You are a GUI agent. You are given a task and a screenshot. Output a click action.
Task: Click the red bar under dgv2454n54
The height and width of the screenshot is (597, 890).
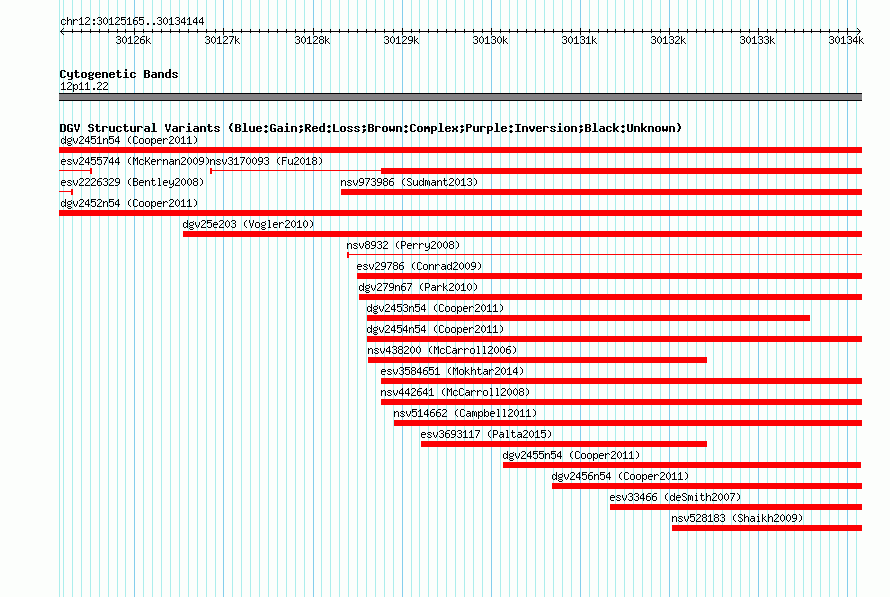pyautogui.click(x=614, y=339)
